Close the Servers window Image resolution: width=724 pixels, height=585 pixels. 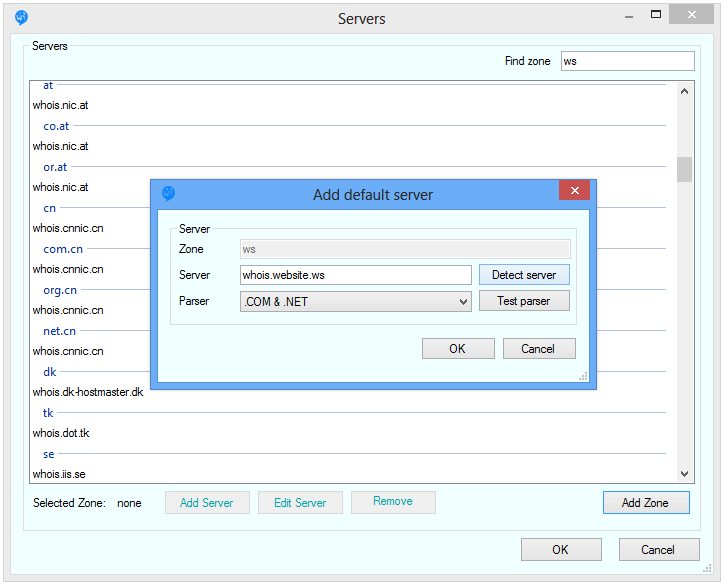pos(691,14)
